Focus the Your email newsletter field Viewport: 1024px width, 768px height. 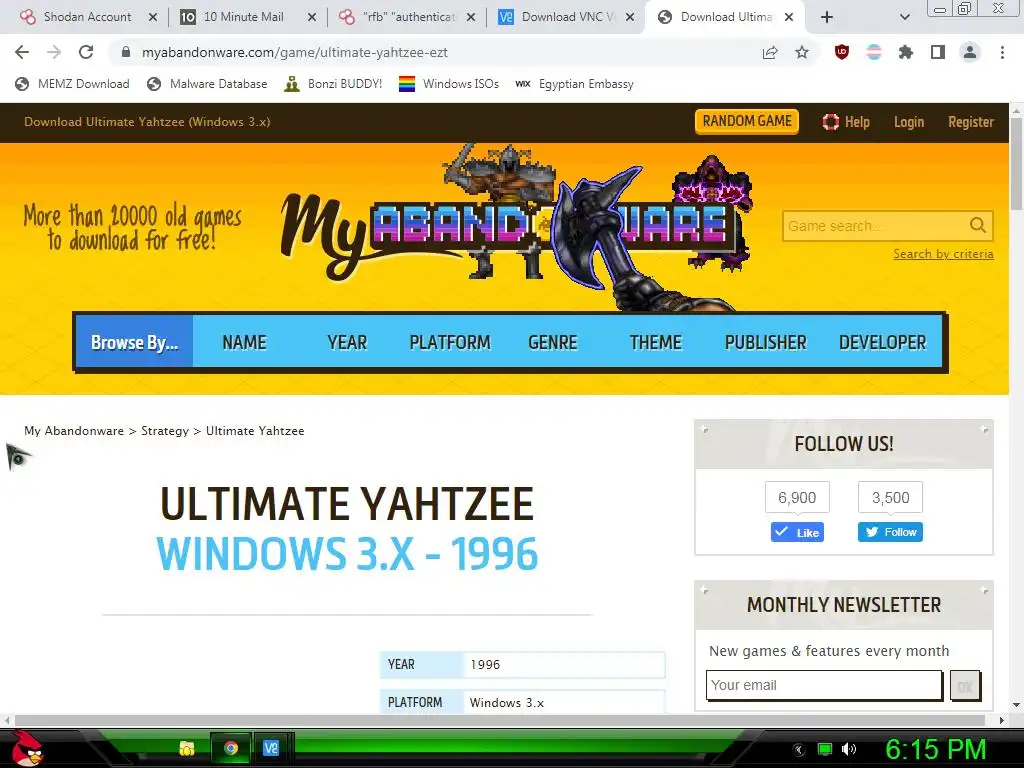point(824,685)
